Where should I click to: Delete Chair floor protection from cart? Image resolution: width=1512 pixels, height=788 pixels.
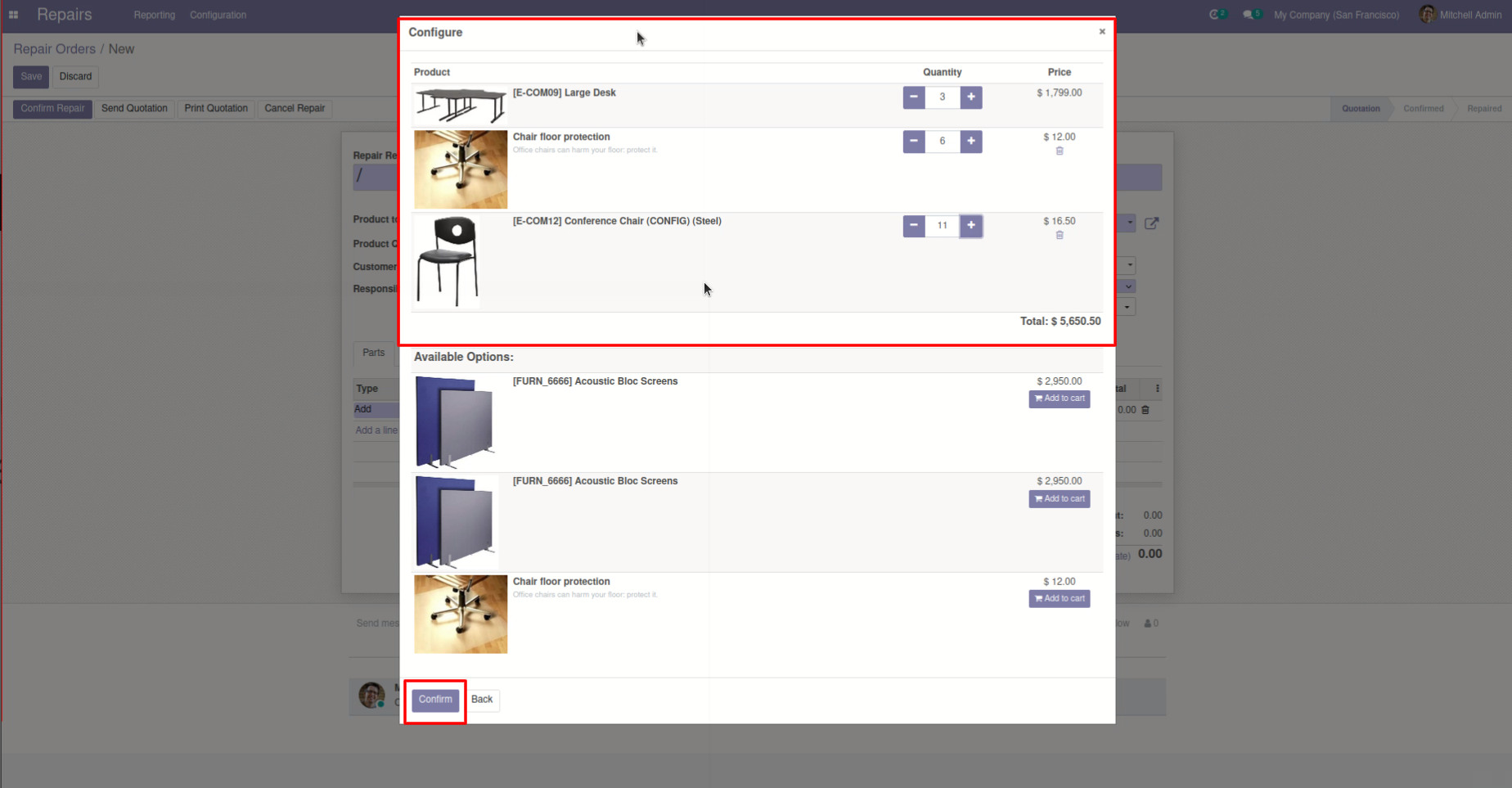coord(1060,151)
